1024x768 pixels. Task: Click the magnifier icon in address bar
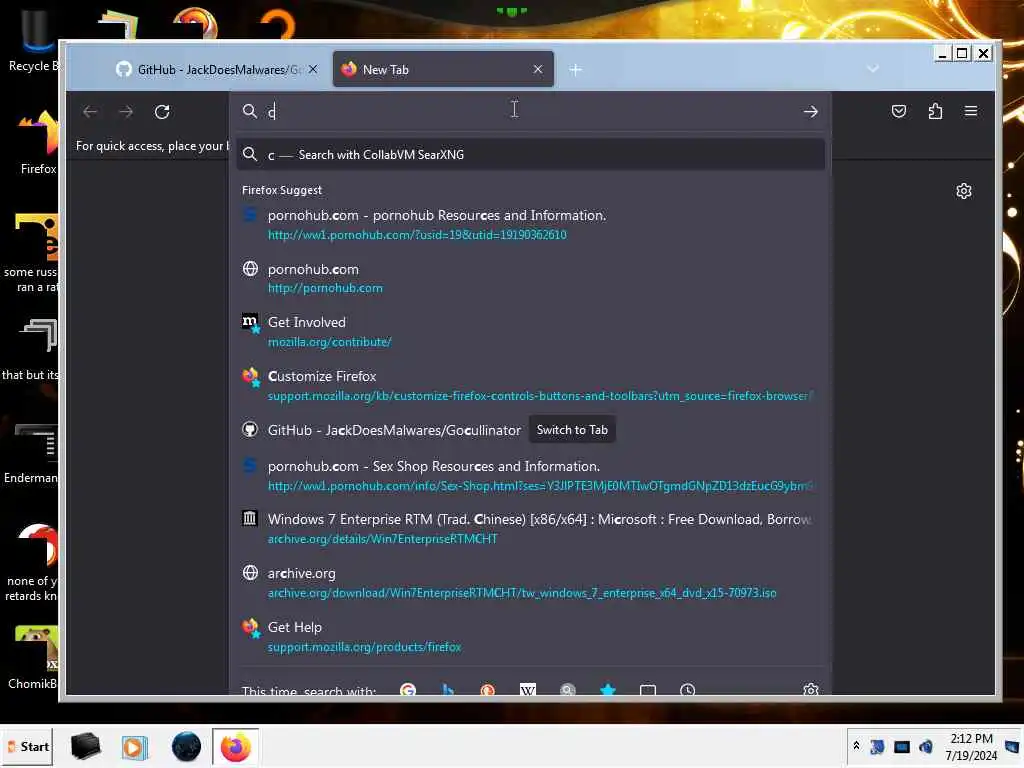click(249, 111)
